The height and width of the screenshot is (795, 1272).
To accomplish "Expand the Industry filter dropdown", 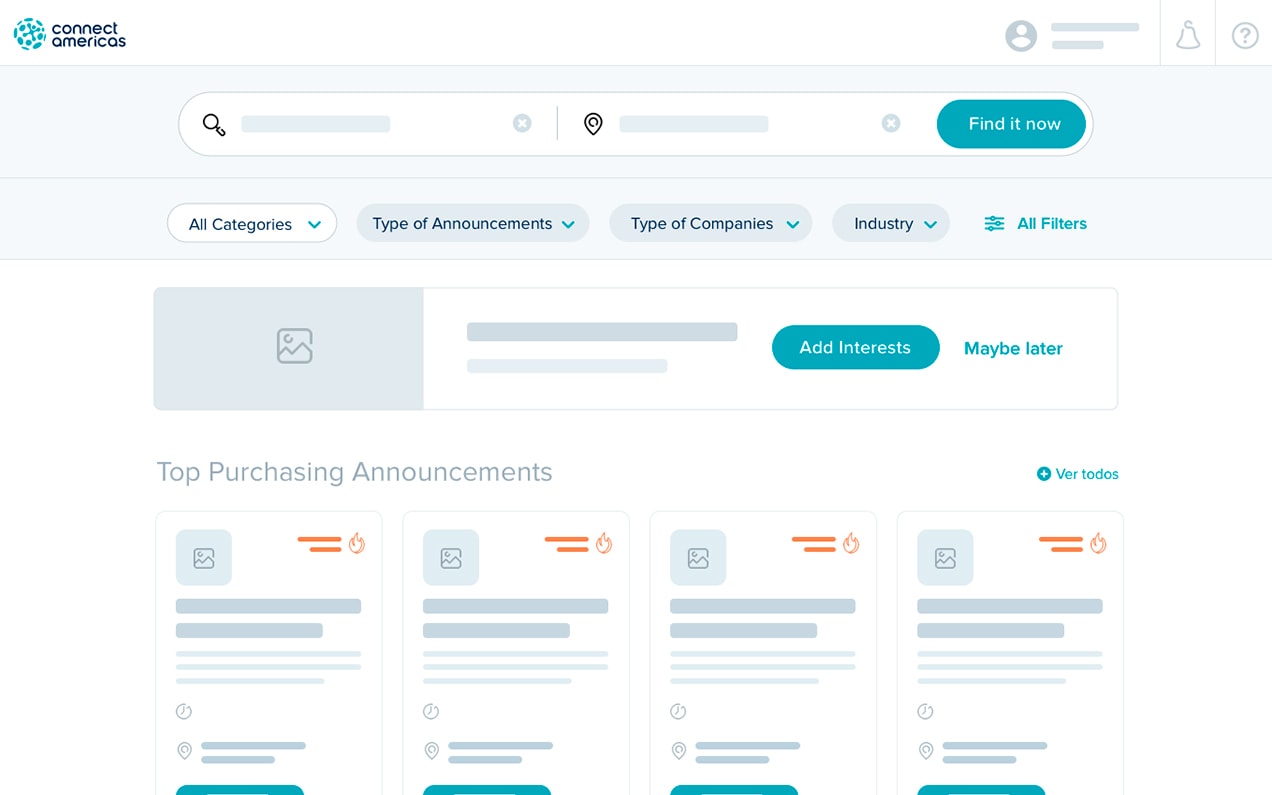I will point(891,224).
